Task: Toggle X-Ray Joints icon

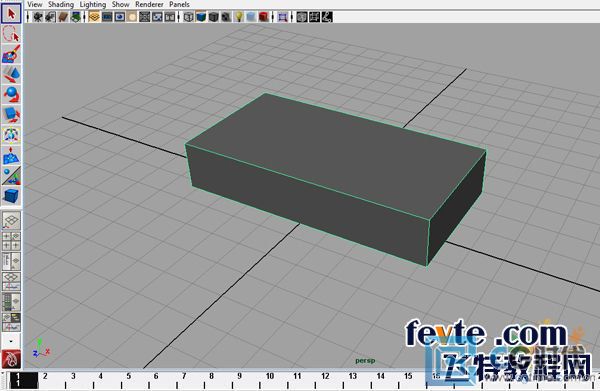Action: pyautogui.click(x=327, y=17)
